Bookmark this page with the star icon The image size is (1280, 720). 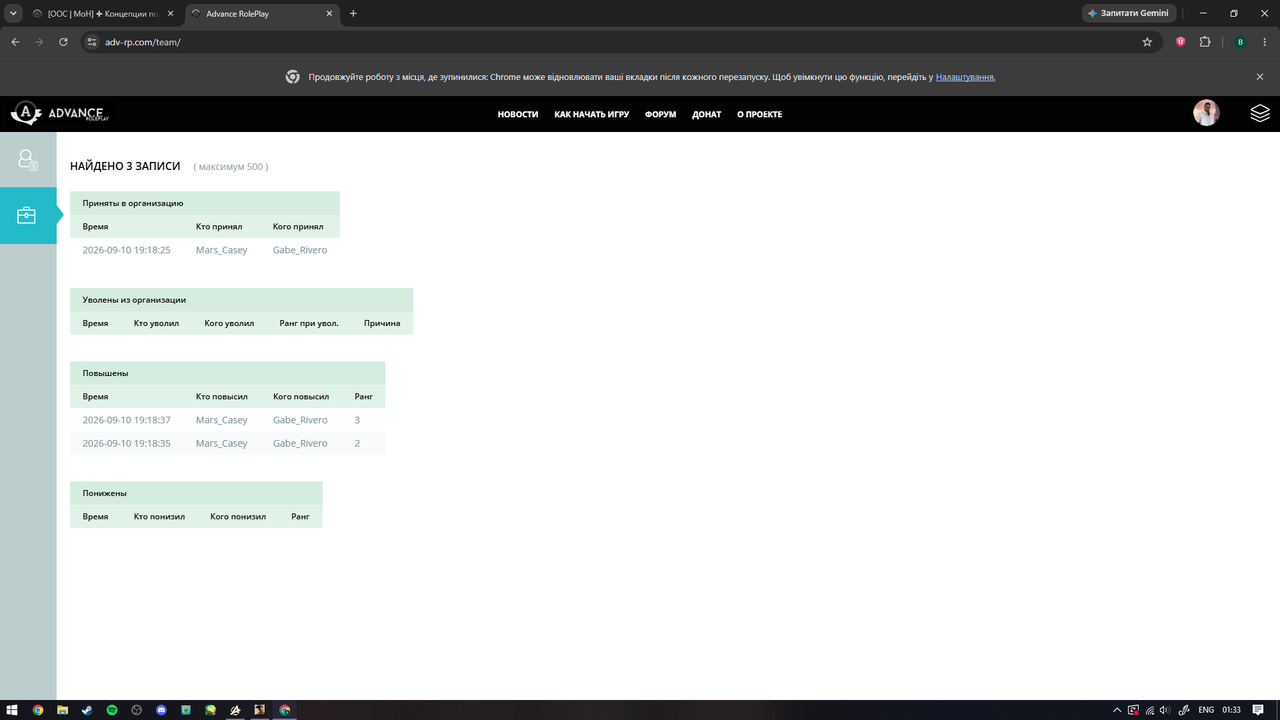point(1147,42)
